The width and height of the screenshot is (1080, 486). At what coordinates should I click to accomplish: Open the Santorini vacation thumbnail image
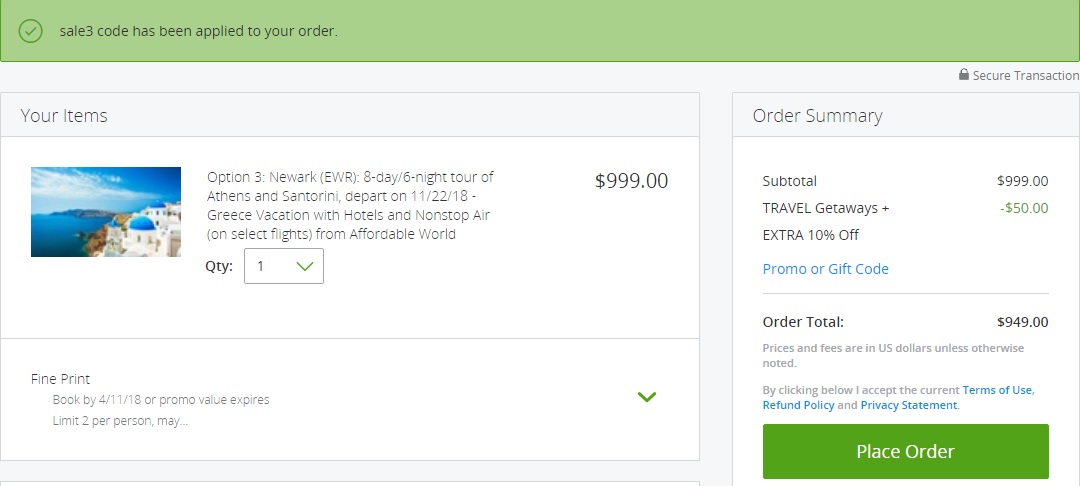coord(106,212)
